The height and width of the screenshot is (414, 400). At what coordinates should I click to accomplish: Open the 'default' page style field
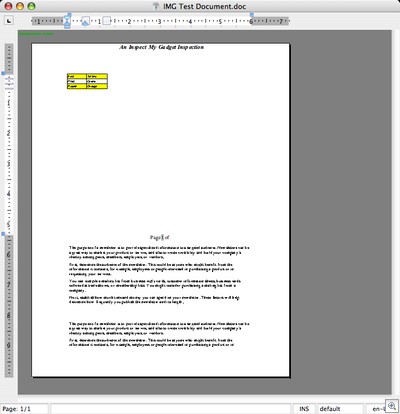click(340, 409)
